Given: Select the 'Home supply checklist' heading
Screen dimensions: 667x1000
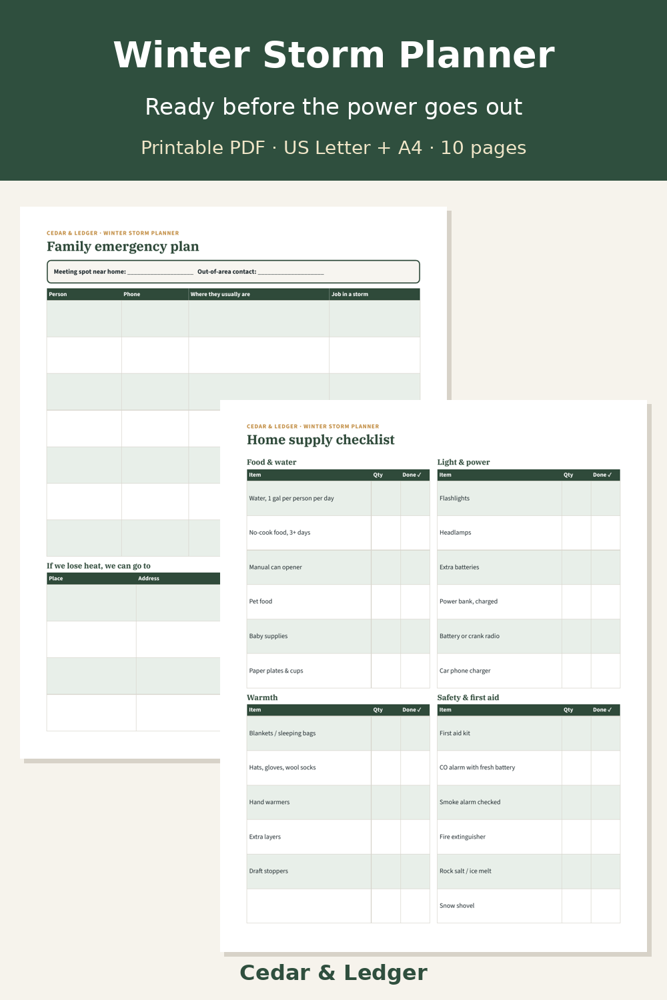Looking at the screenshot, I should coord(321,440).
